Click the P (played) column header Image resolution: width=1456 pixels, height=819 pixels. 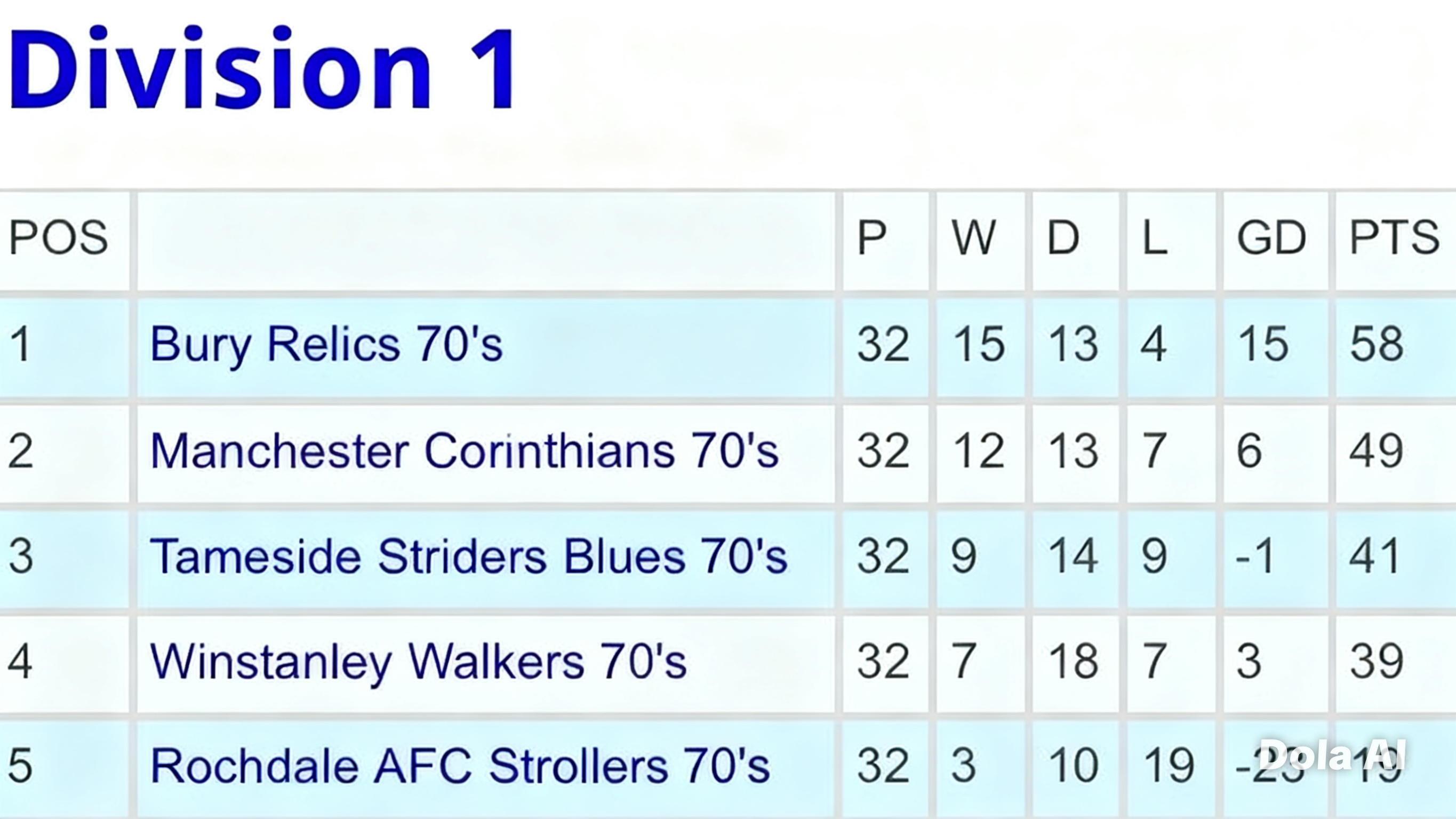coord(871,237)
